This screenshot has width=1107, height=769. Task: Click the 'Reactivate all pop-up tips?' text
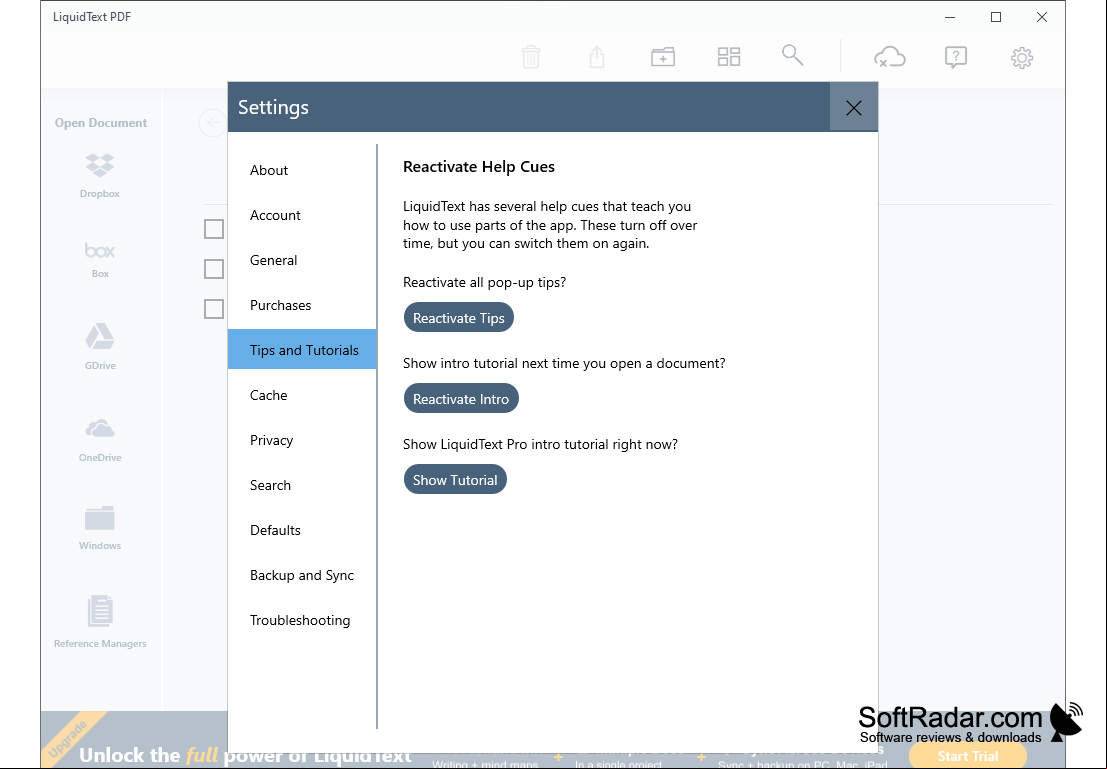(484, 282)
